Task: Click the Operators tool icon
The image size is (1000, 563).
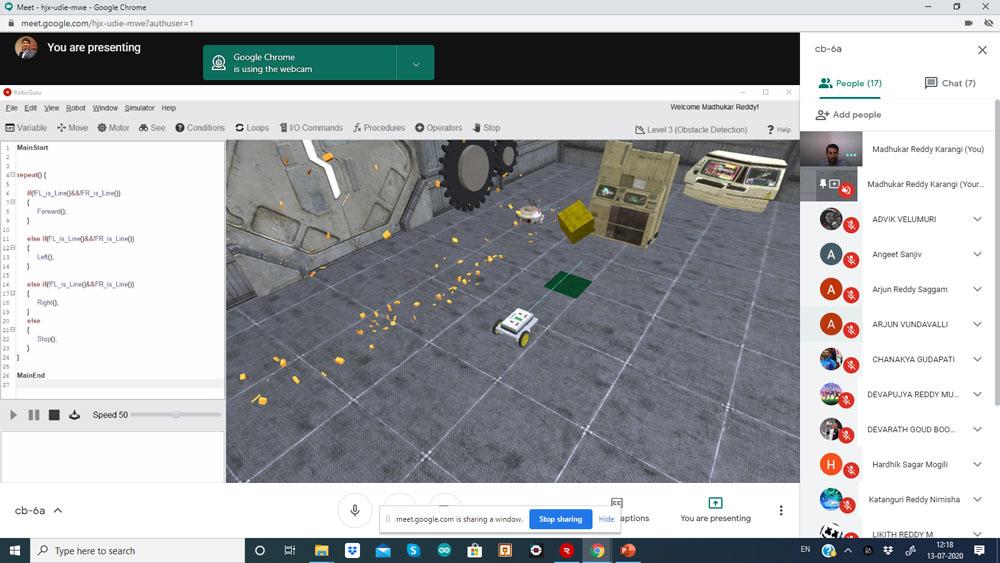Action: coord(439,128)
